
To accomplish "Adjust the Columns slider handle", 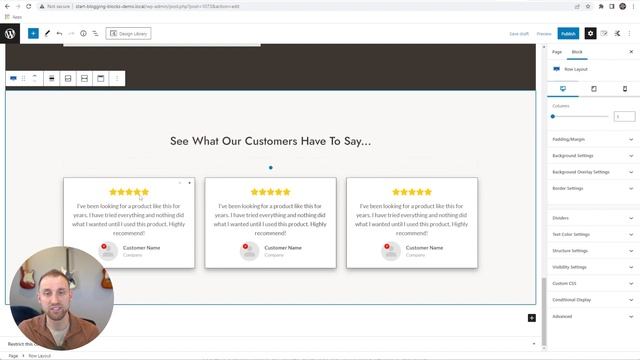I will click(x=553, y=116).
